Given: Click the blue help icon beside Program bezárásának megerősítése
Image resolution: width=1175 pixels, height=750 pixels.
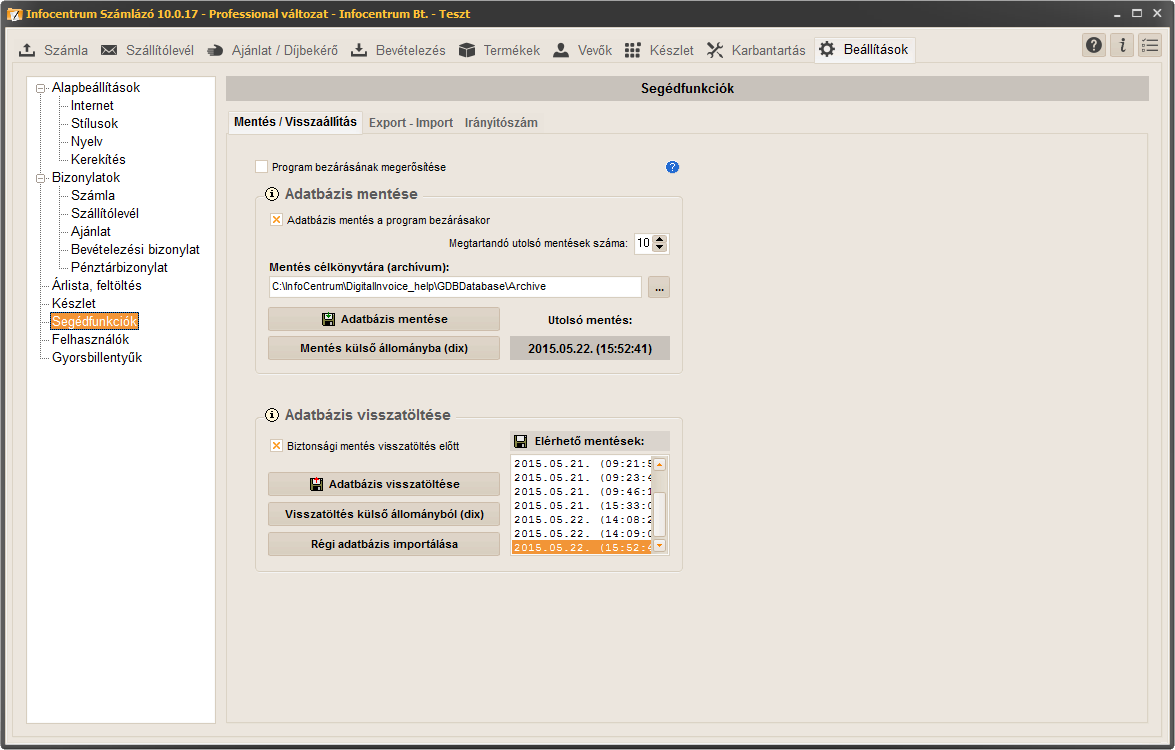Looking at the screenshot, I should tap(672, 167).
